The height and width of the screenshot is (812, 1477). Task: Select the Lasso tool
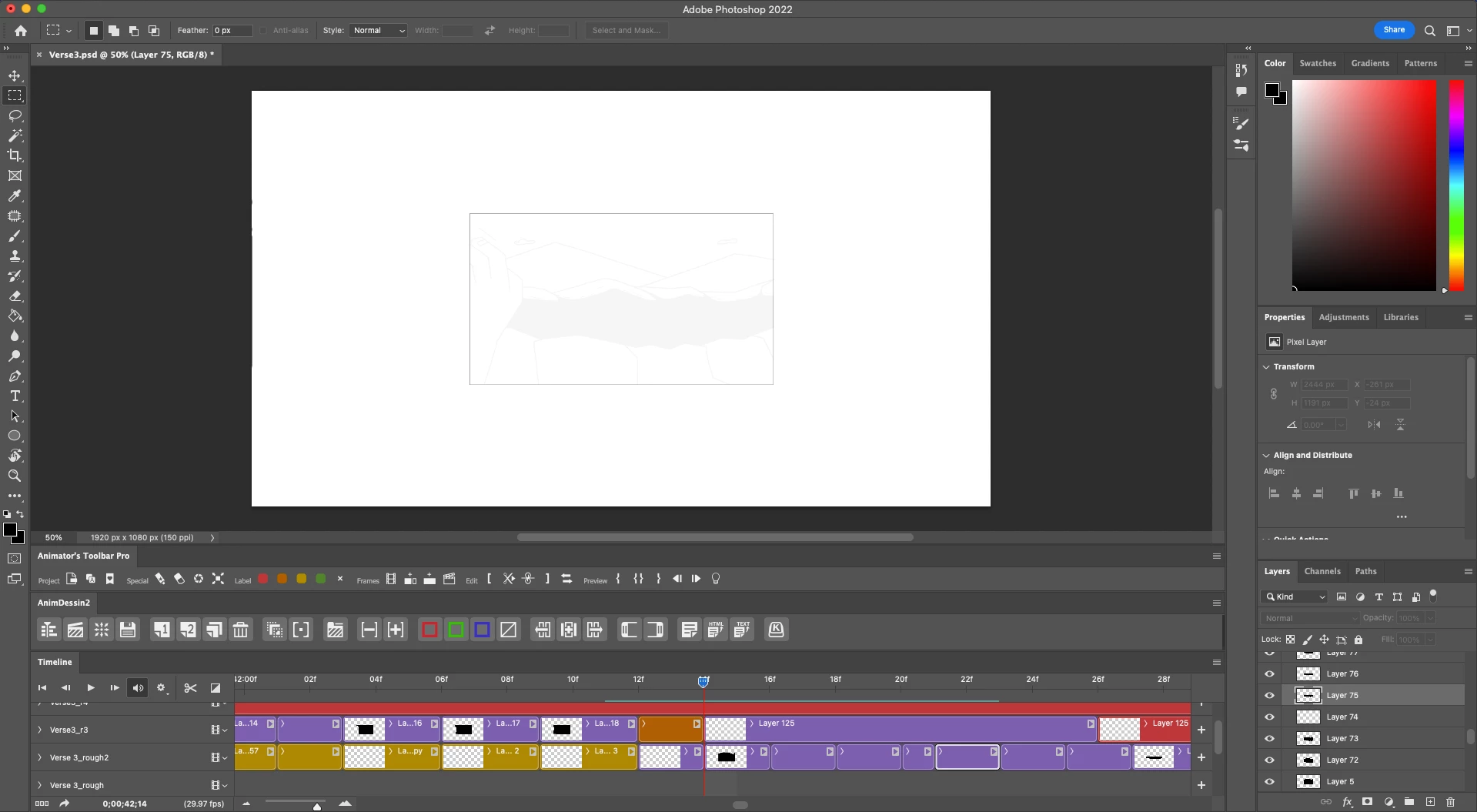click(15, 115)
